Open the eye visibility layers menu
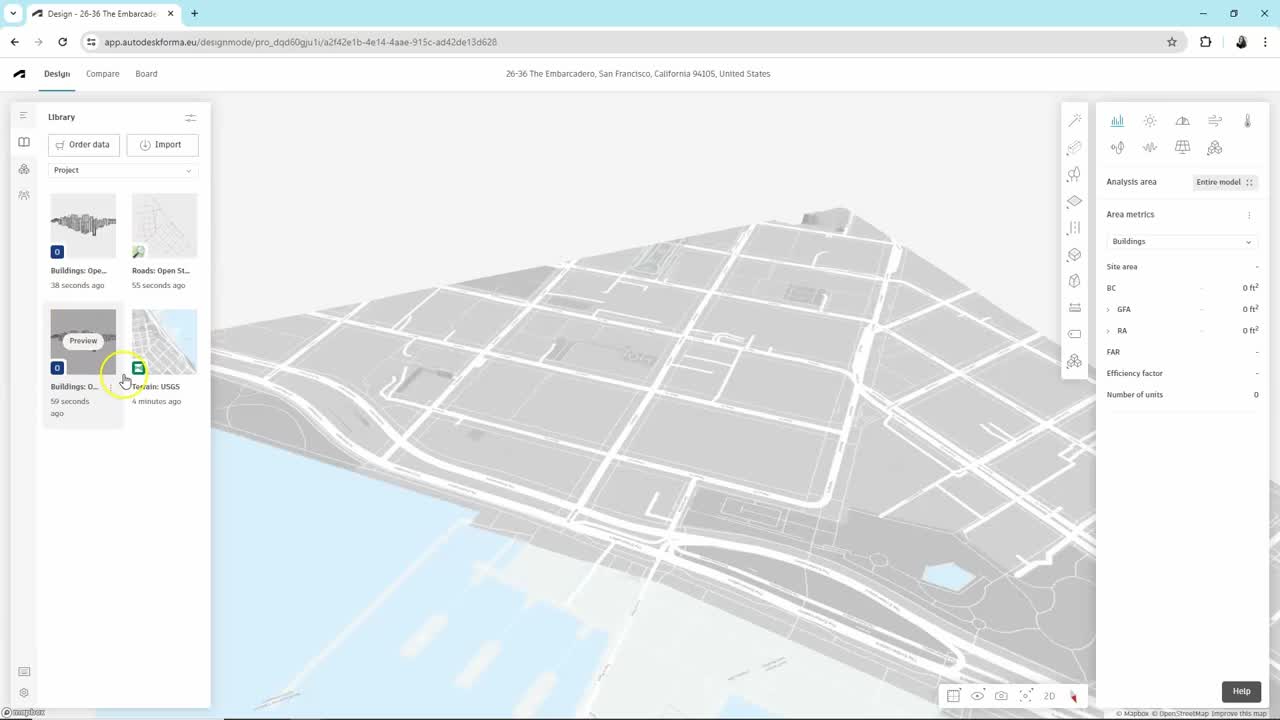Viewport: 1280px width, 720px height. pos(977,696)
